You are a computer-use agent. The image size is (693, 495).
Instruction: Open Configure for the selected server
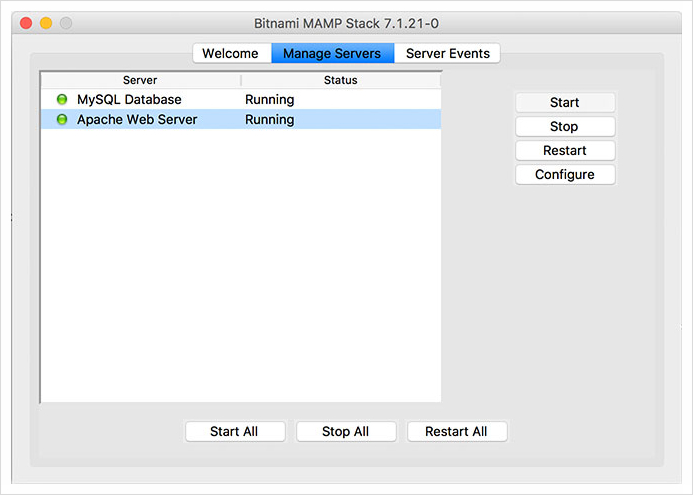565,175
